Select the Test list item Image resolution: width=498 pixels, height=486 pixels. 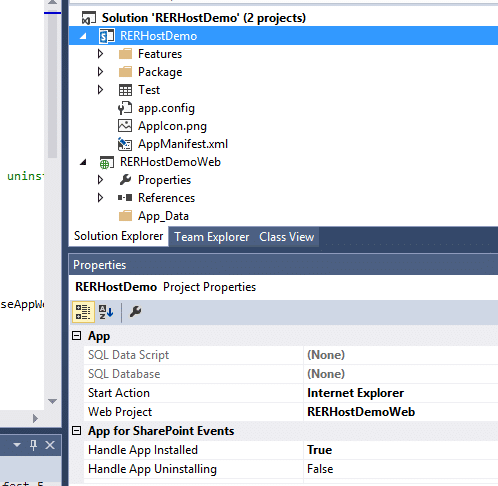[x=149, y=90]
